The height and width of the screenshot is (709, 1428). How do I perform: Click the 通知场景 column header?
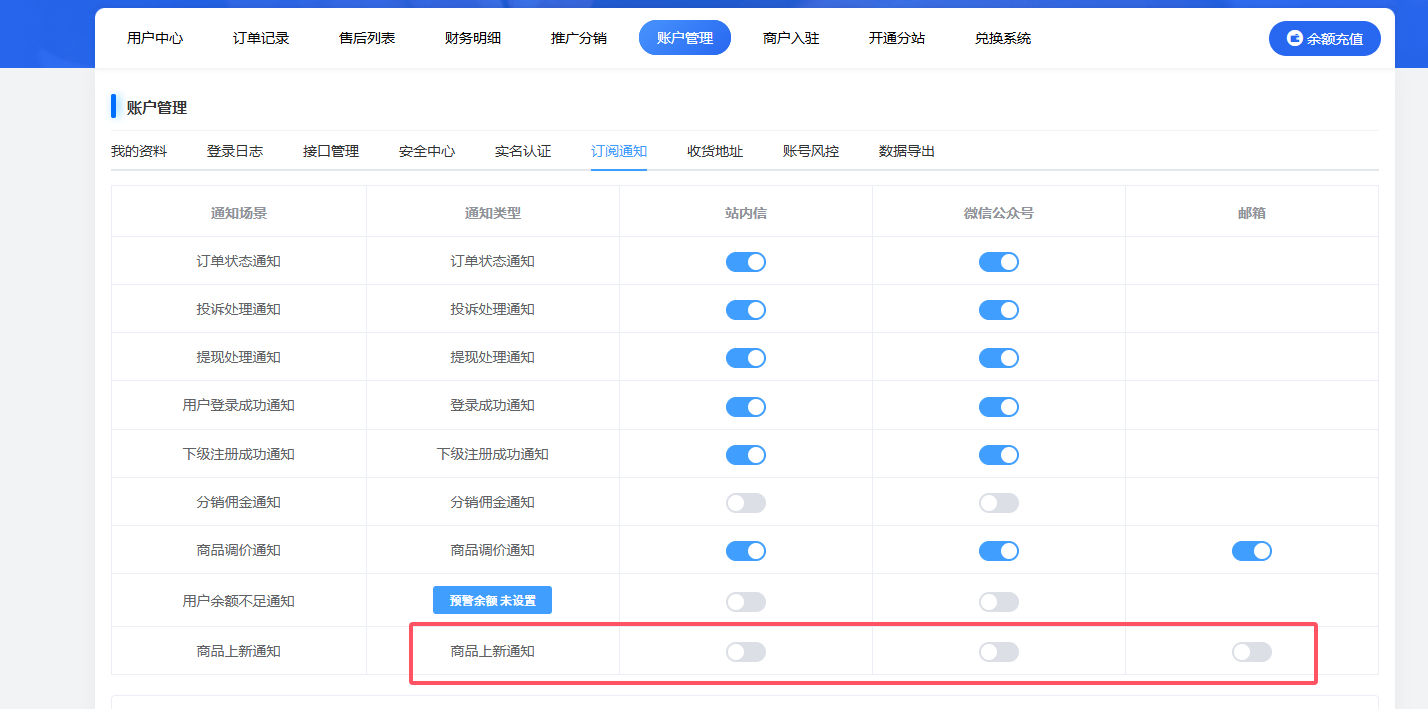tap(239, 213)
